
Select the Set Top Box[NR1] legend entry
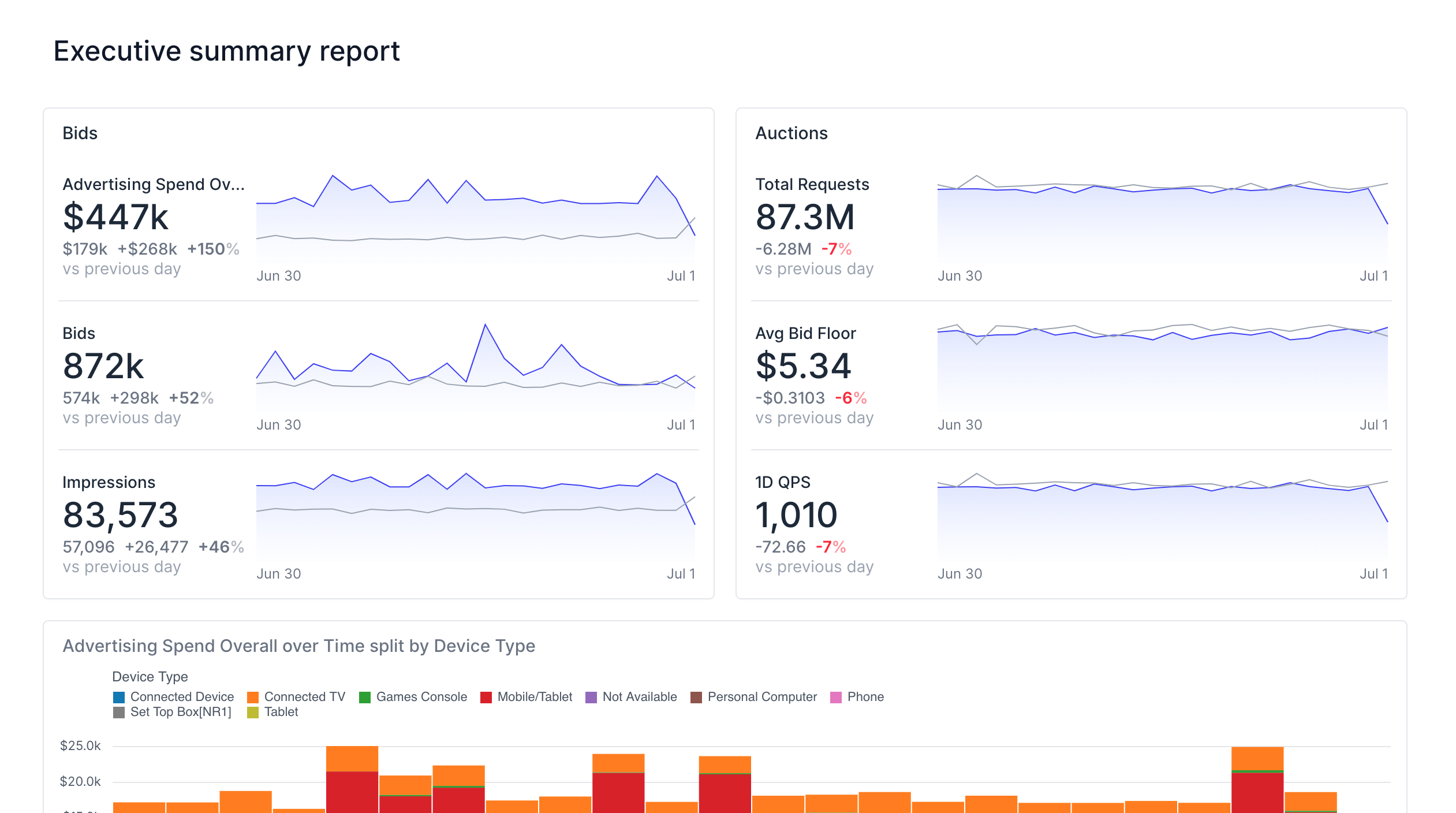coord(173,712)
